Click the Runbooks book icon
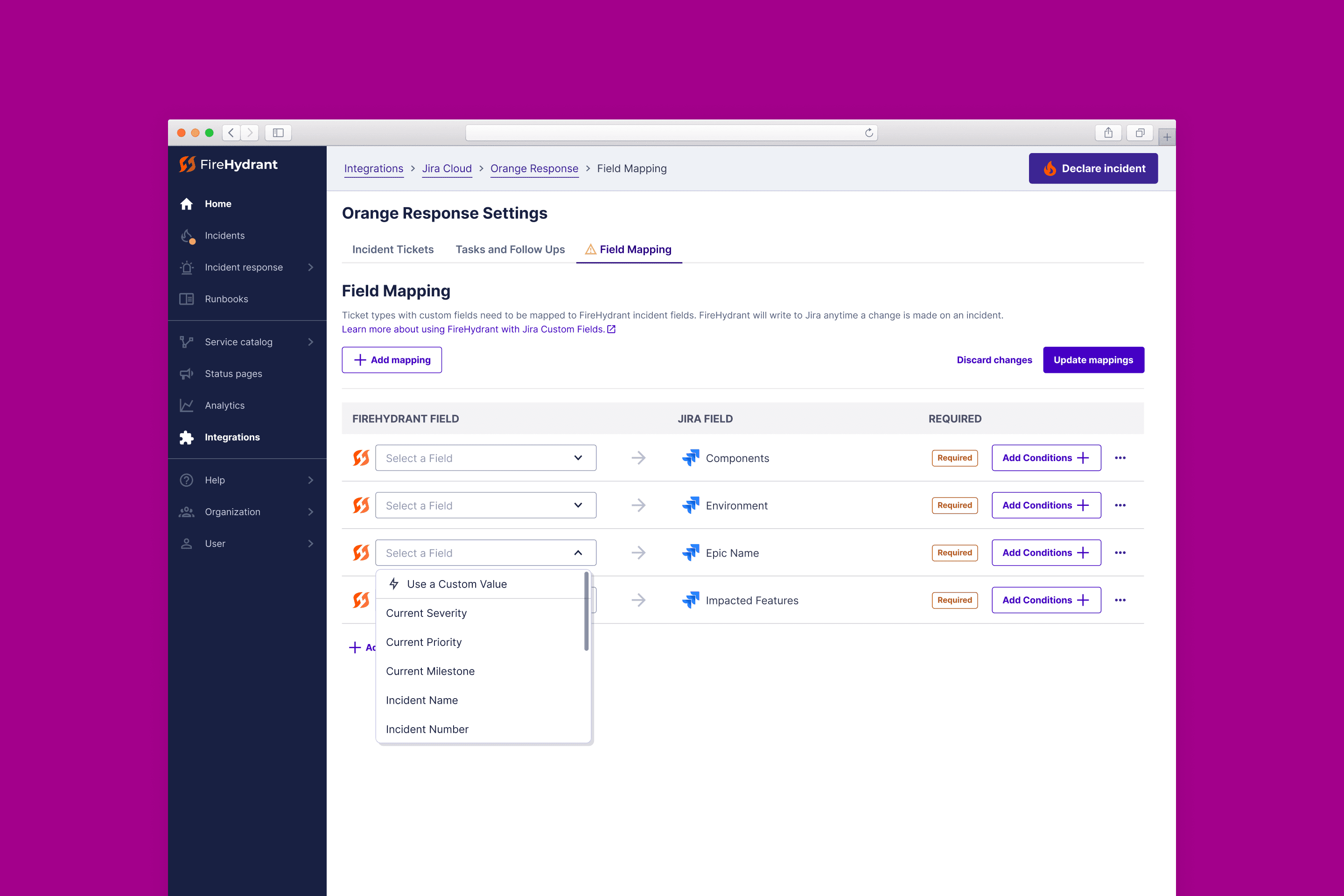 (186, 299)
